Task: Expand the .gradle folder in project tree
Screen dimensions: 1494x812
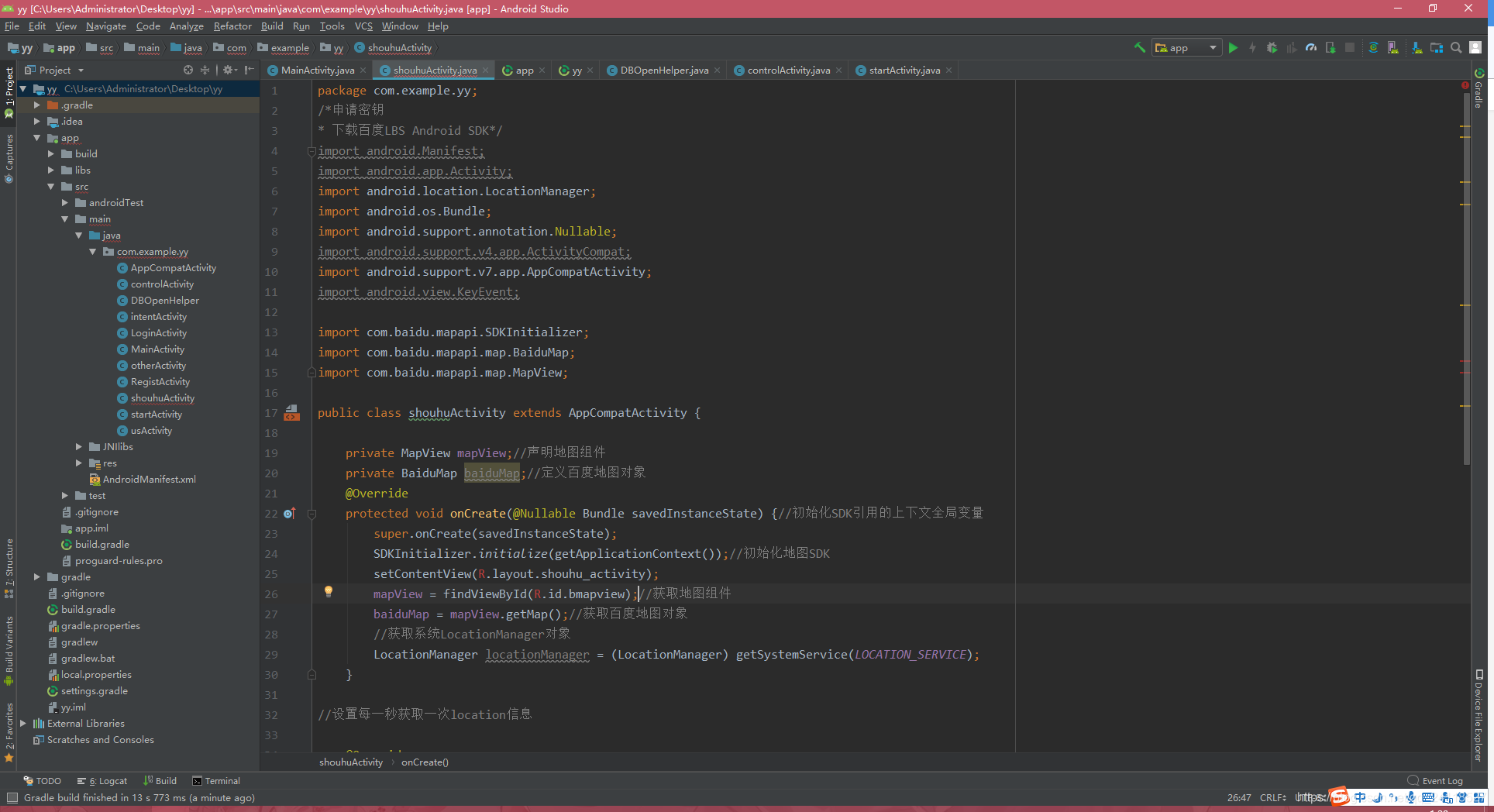Action: [x=36, y=105]
